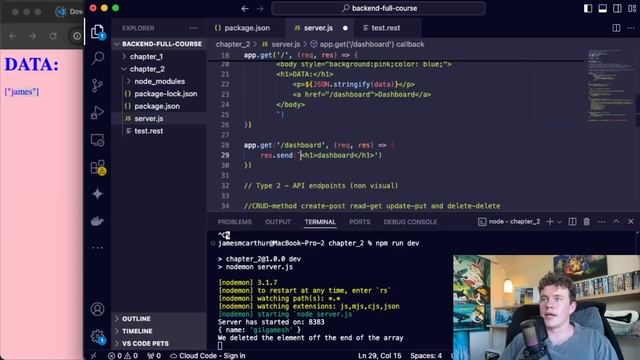Reload page in the browser window
The height and width of the screenshot is (360, 640).
tap(53, 36)
